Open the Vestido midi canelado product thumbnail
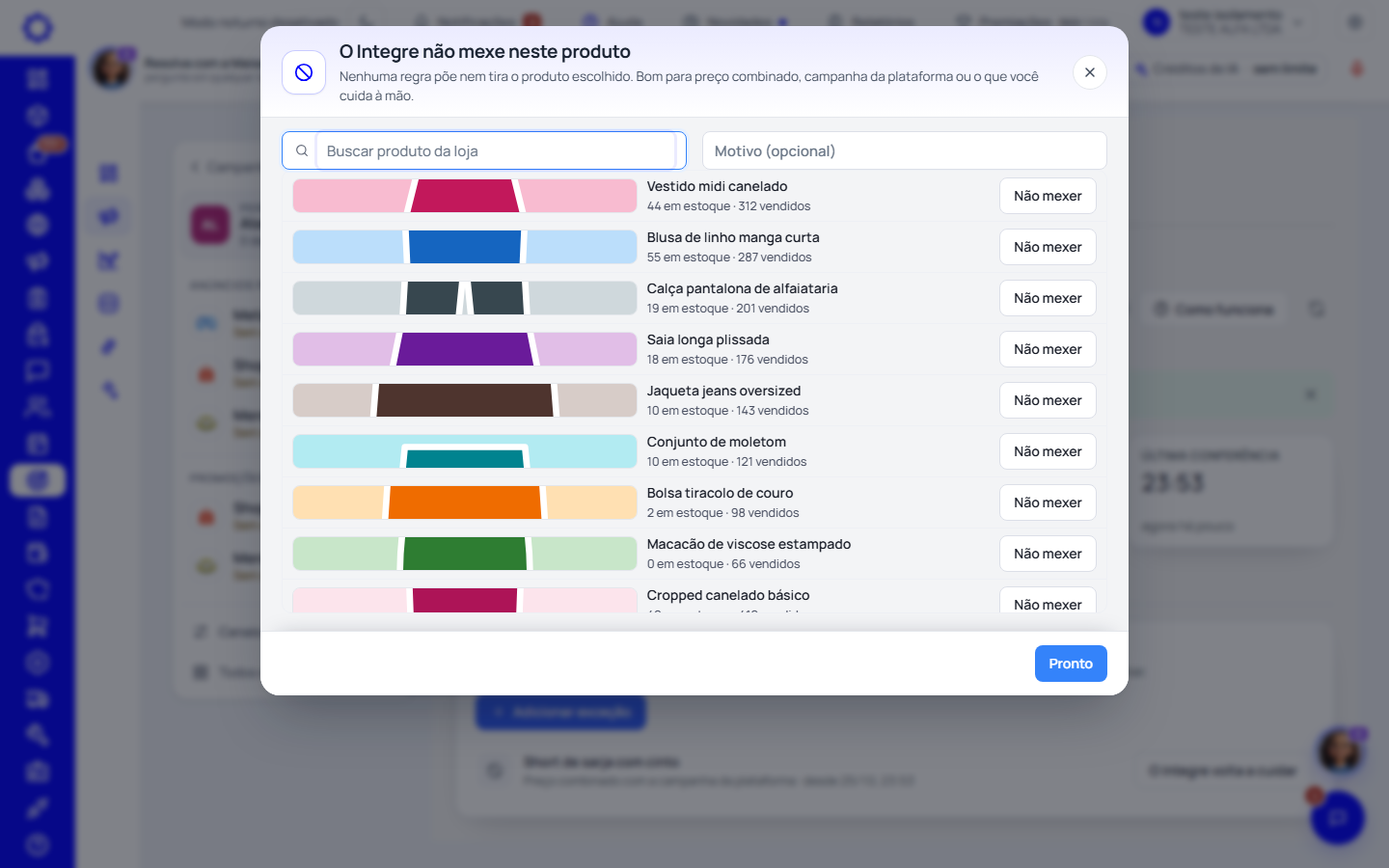 (465, 196)
